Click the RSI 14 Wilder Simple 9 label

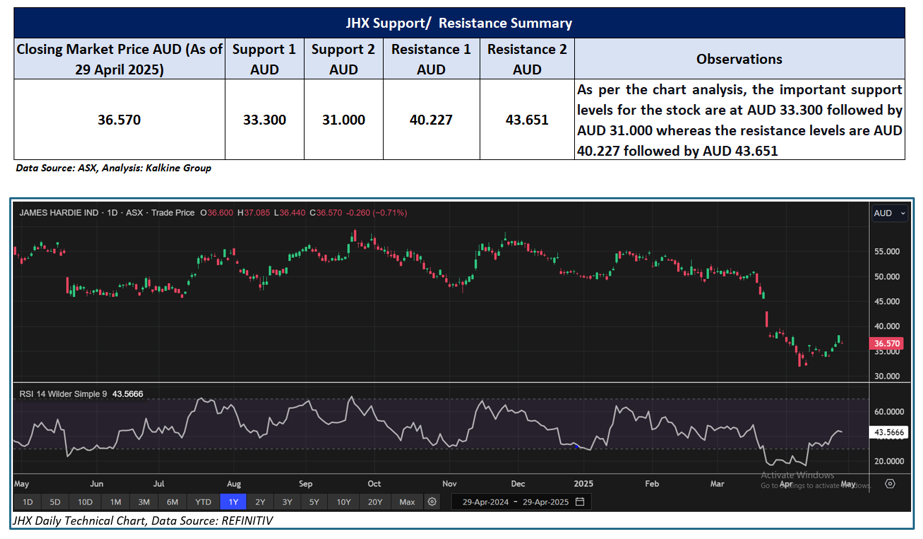pos(63,394)
